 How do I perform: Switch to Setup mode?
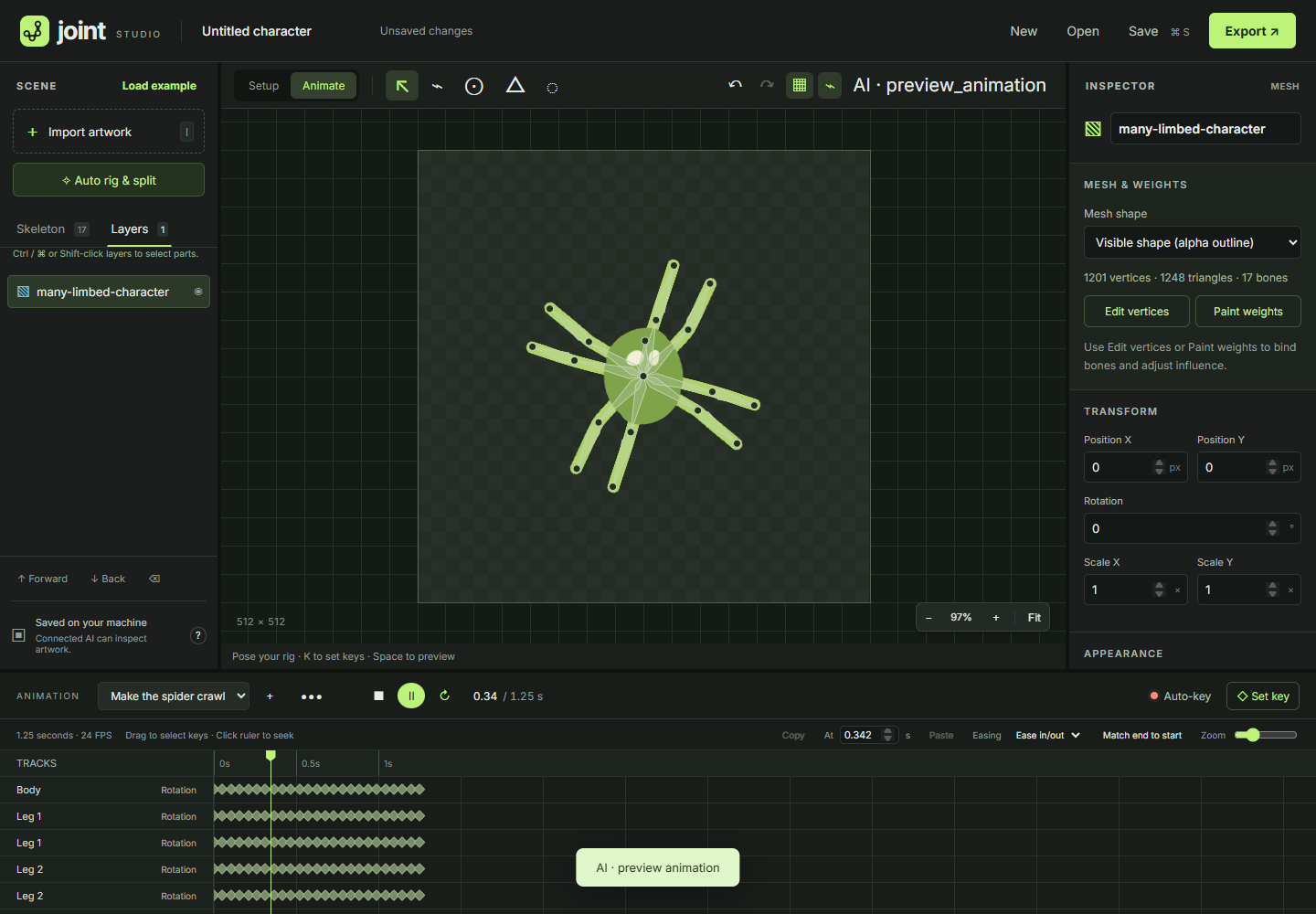(x=263, y=86)
